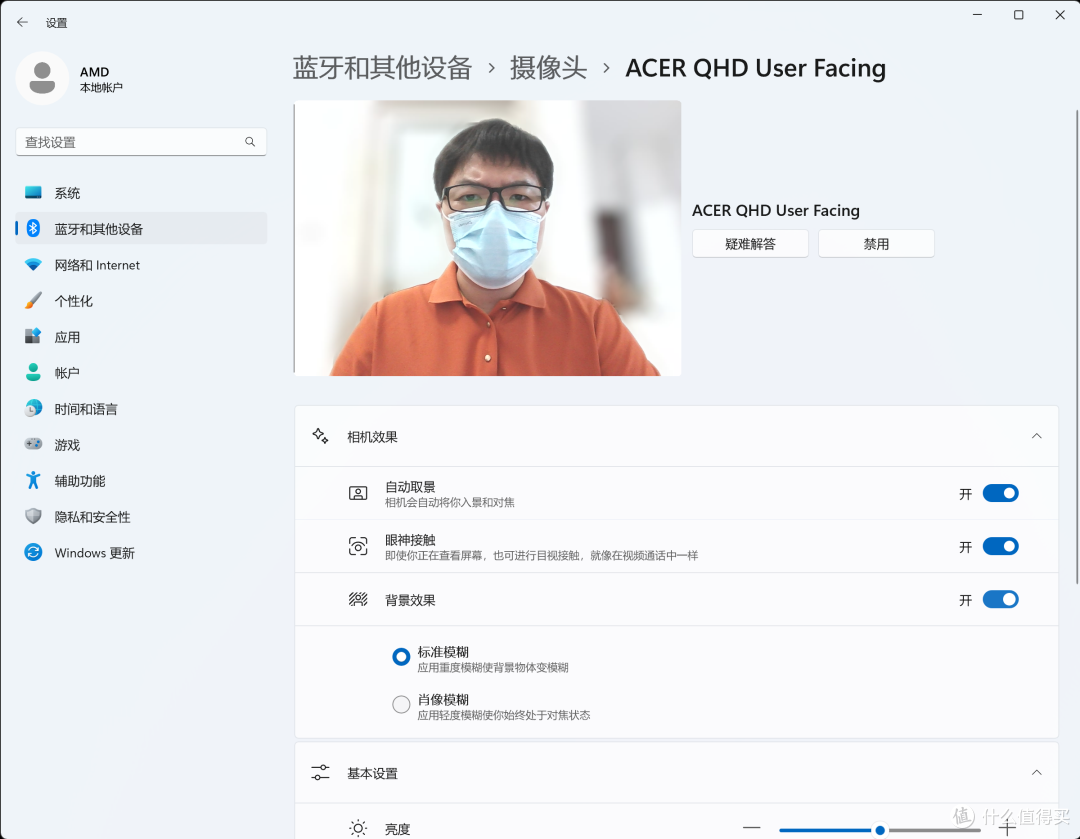
Task: Click the AMD user avatar icon
Action: (42, 79)
